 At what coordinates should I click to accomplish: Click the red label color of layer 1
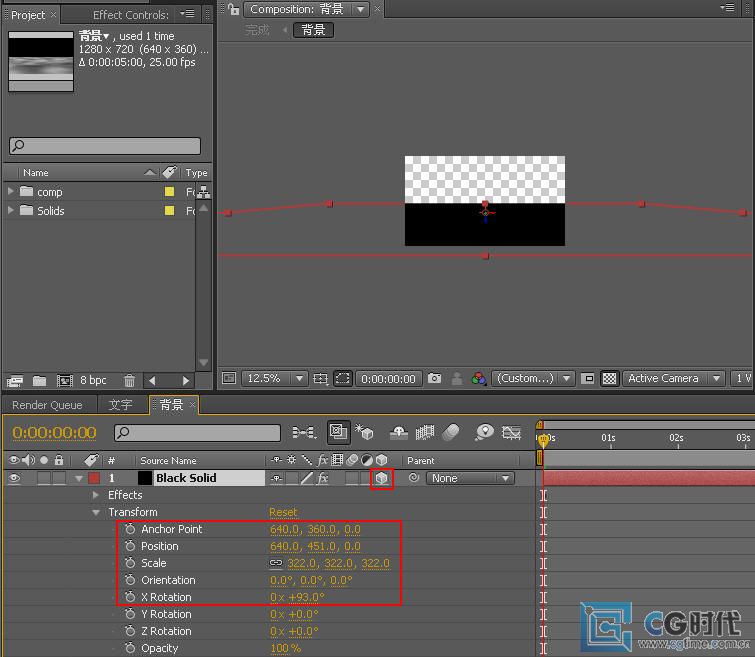(94, 478)
